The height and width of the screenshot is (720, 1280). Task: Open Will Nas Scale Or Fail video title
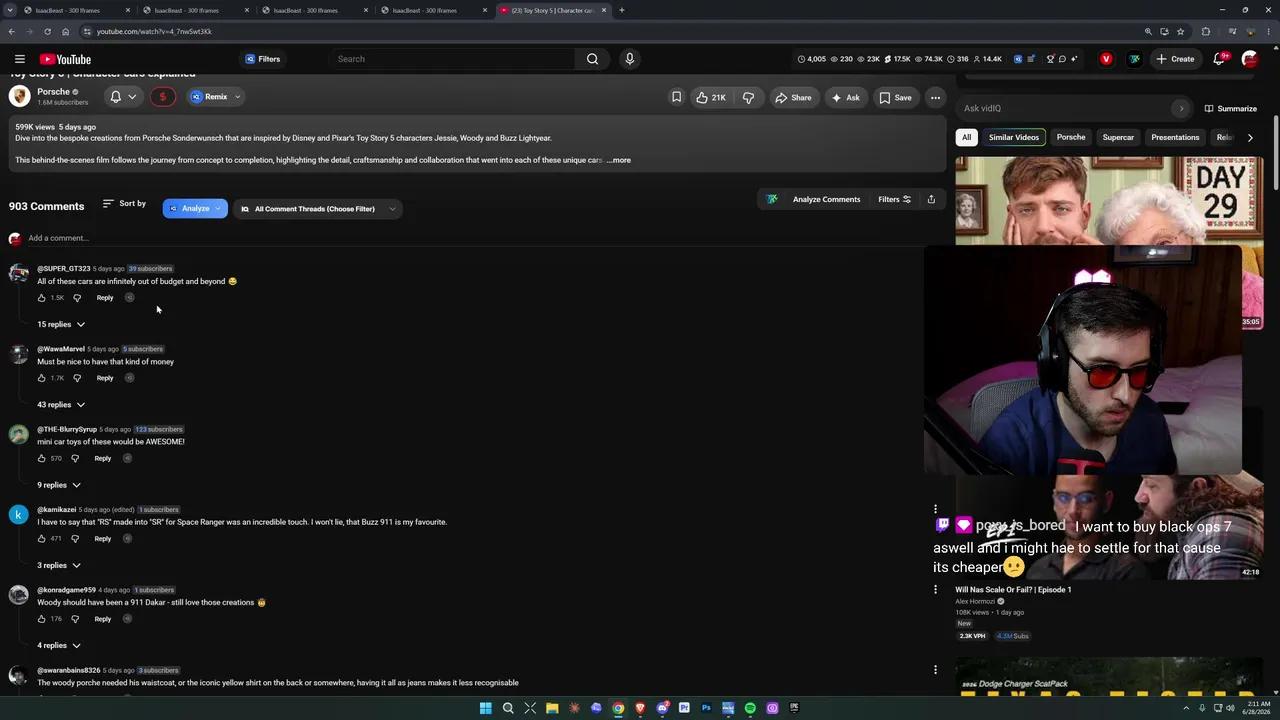point(1013,590)
